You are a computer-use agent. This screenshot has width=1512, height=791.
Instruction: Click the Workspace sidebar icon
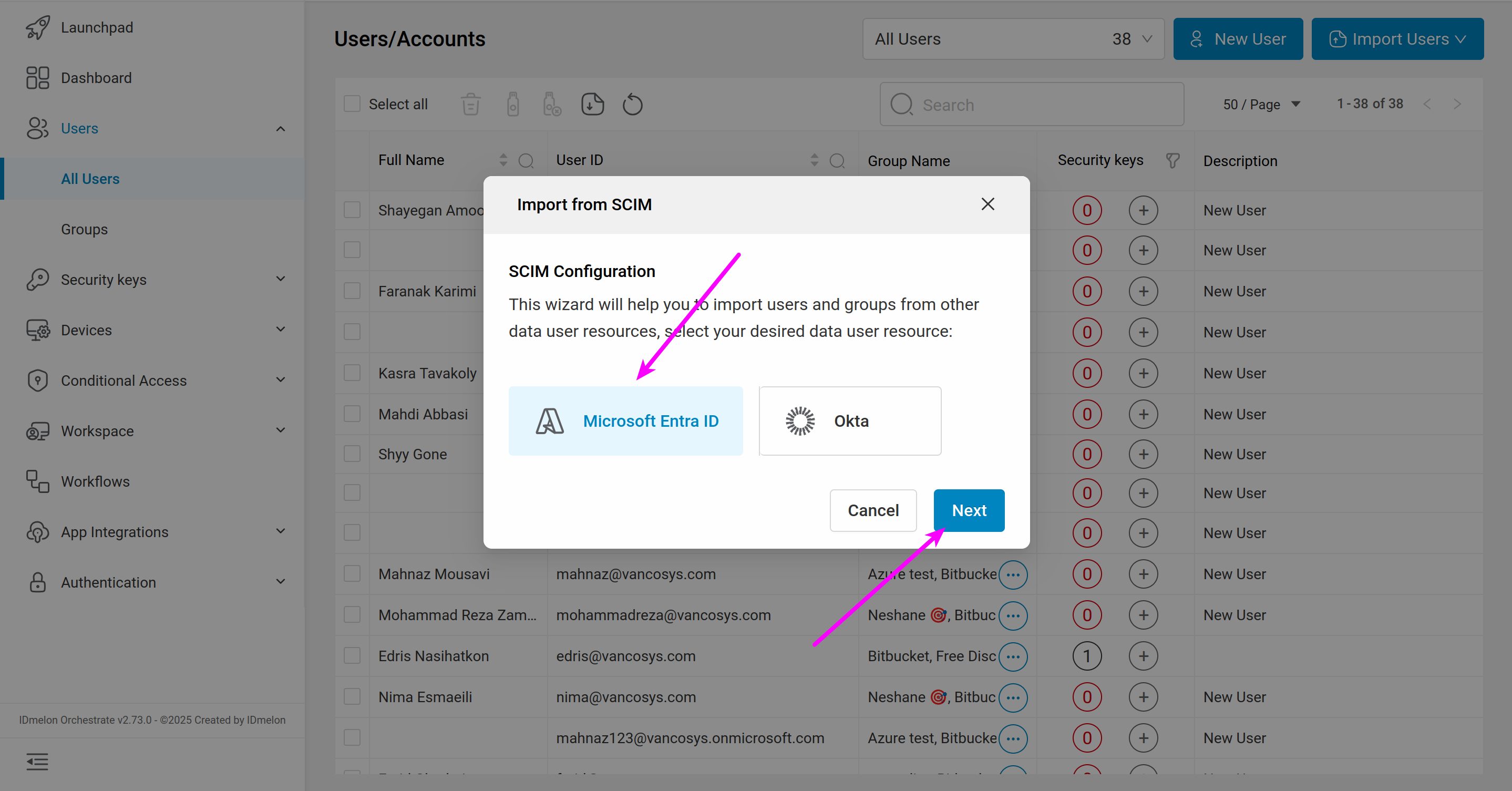[x=37, y=432]
